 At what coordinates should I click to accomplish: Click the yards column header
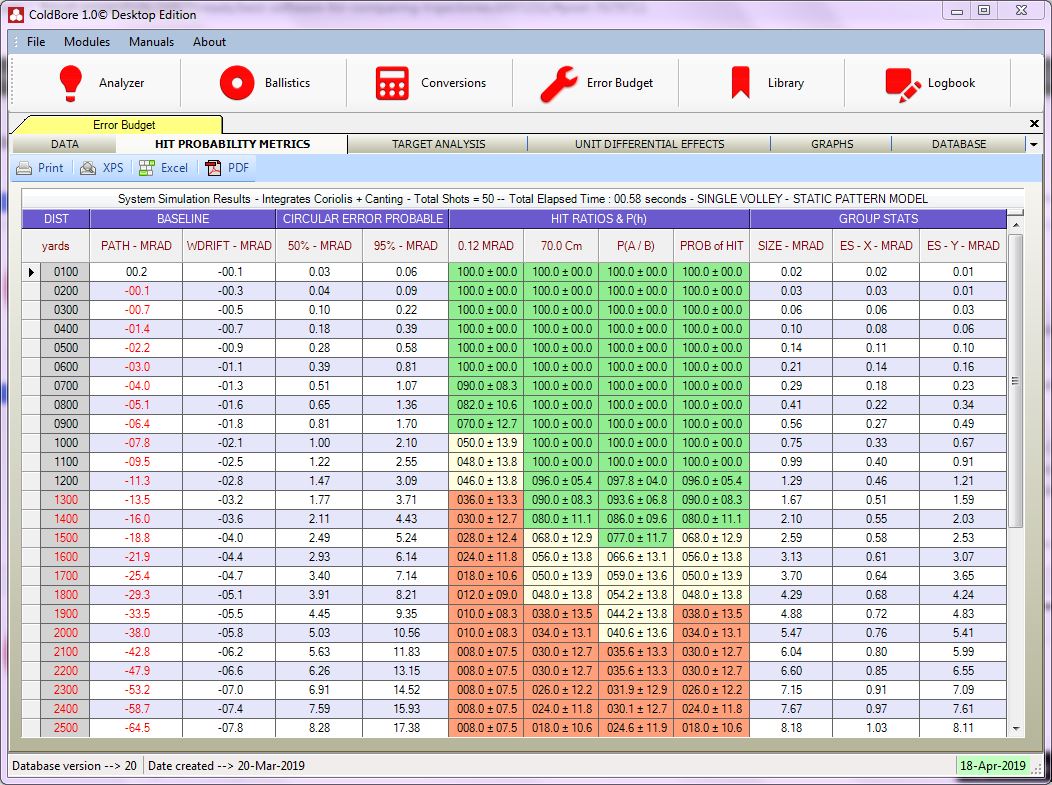click(x=56, y=246)
